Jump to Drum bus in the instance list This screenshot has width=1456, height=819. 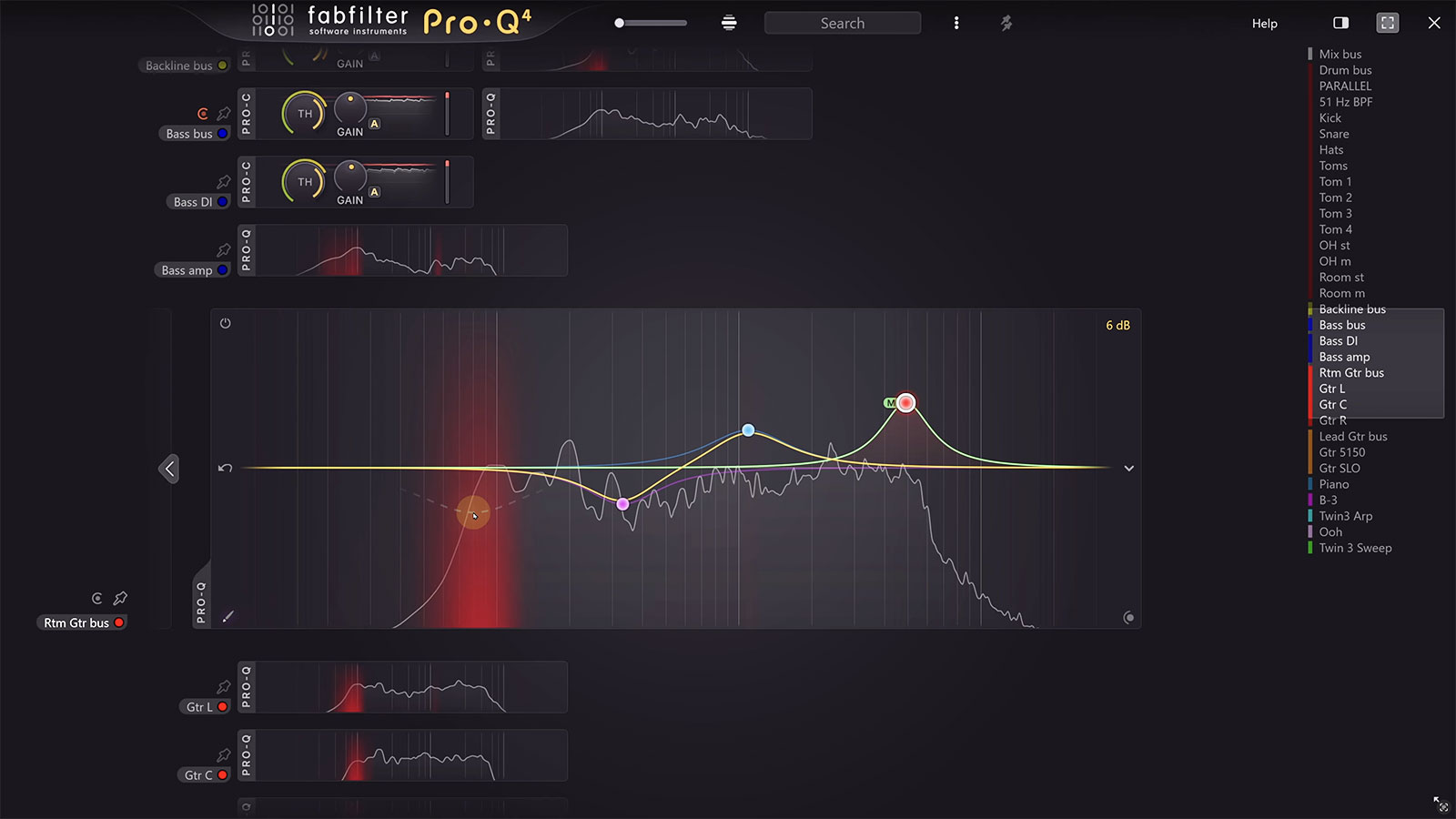tap(1345, 70)
